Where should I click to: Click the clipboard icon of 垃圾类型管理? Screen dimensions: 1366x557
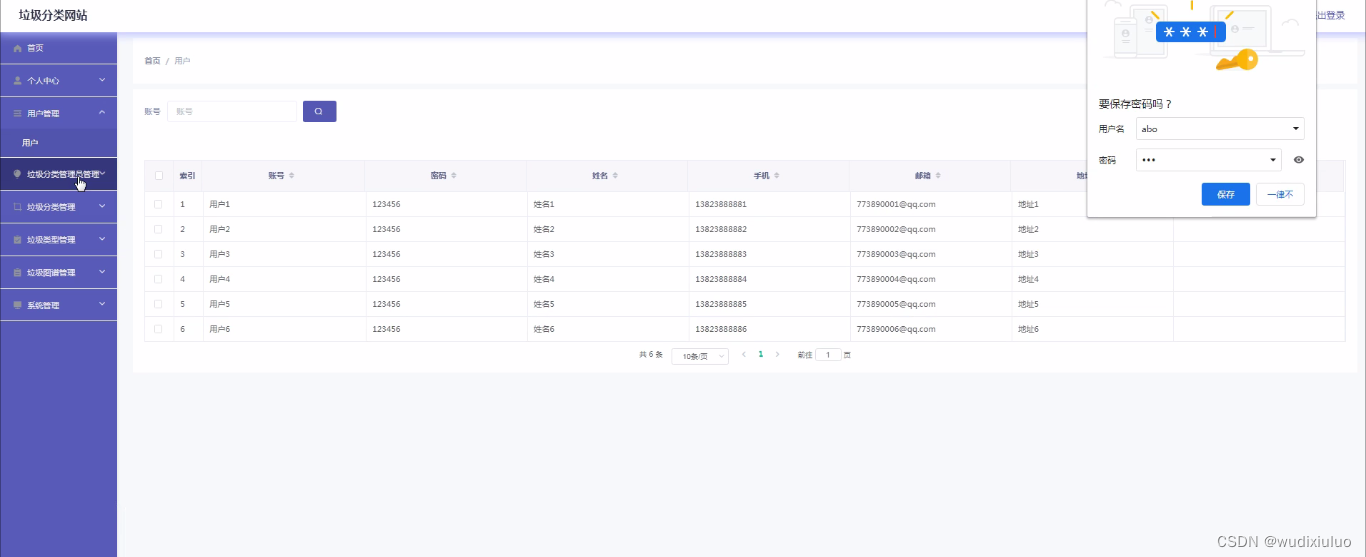point(17,240)
